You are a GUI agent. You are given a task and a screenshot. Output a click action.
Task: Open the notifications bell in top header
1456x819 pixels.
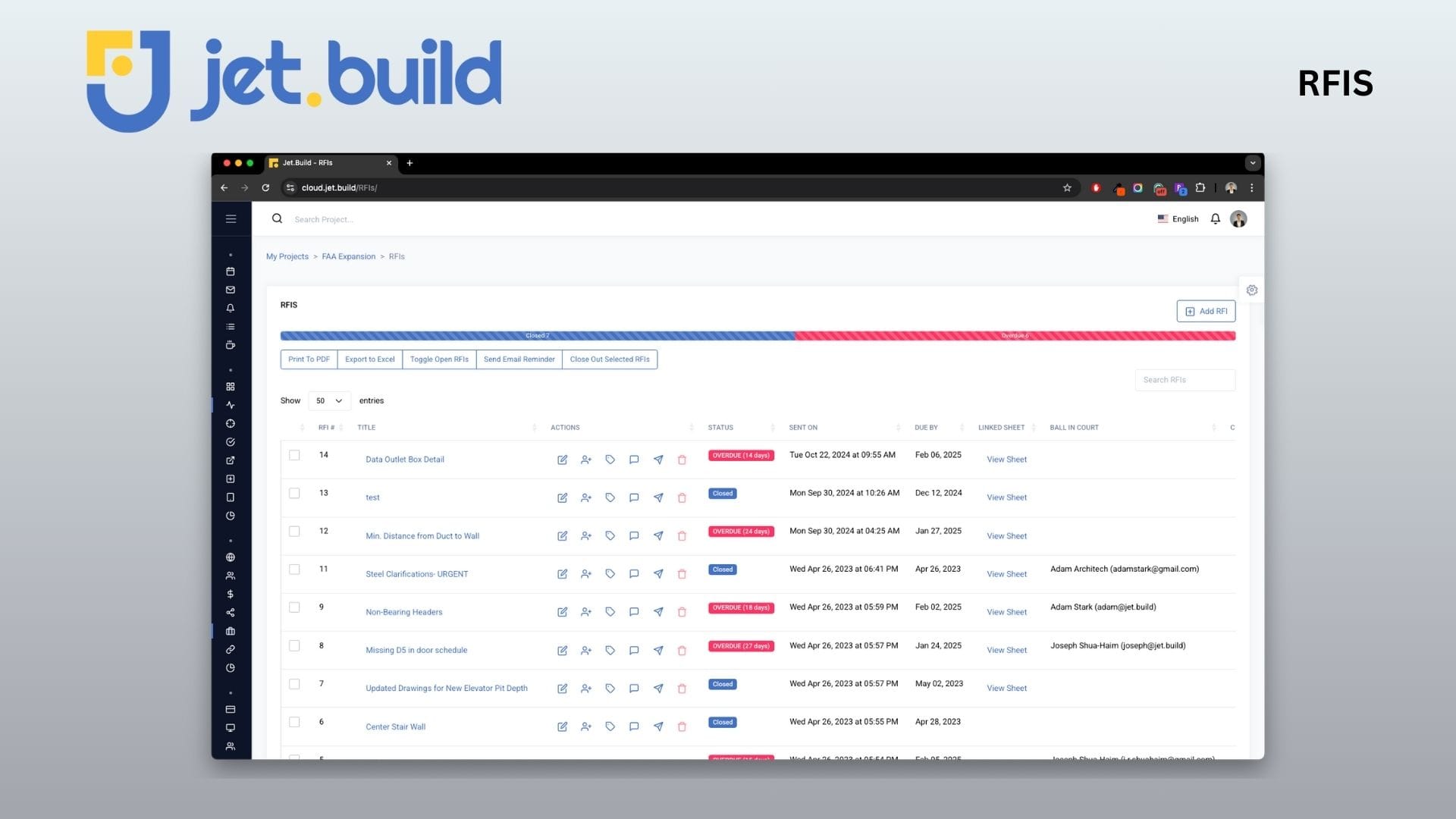coord(1215,219)
